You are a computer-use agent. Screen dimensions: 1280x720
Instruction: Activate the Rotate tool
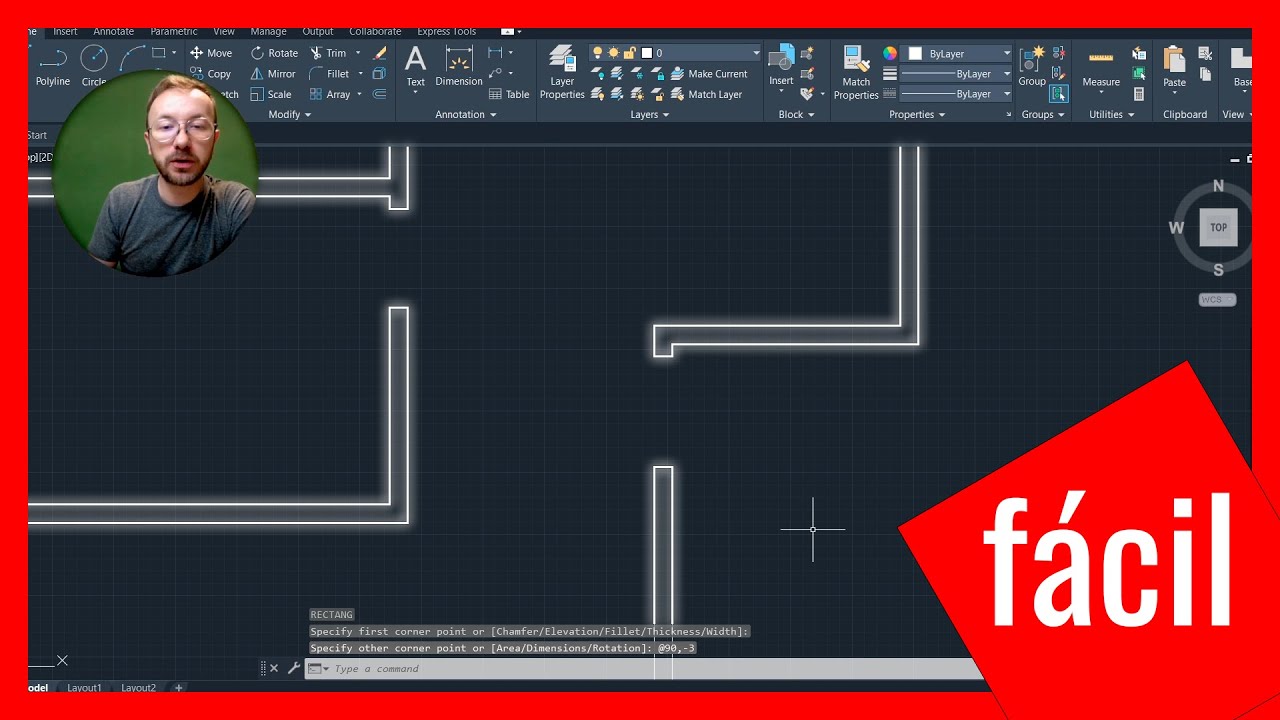pyautogui.click(x=274, y=53)
